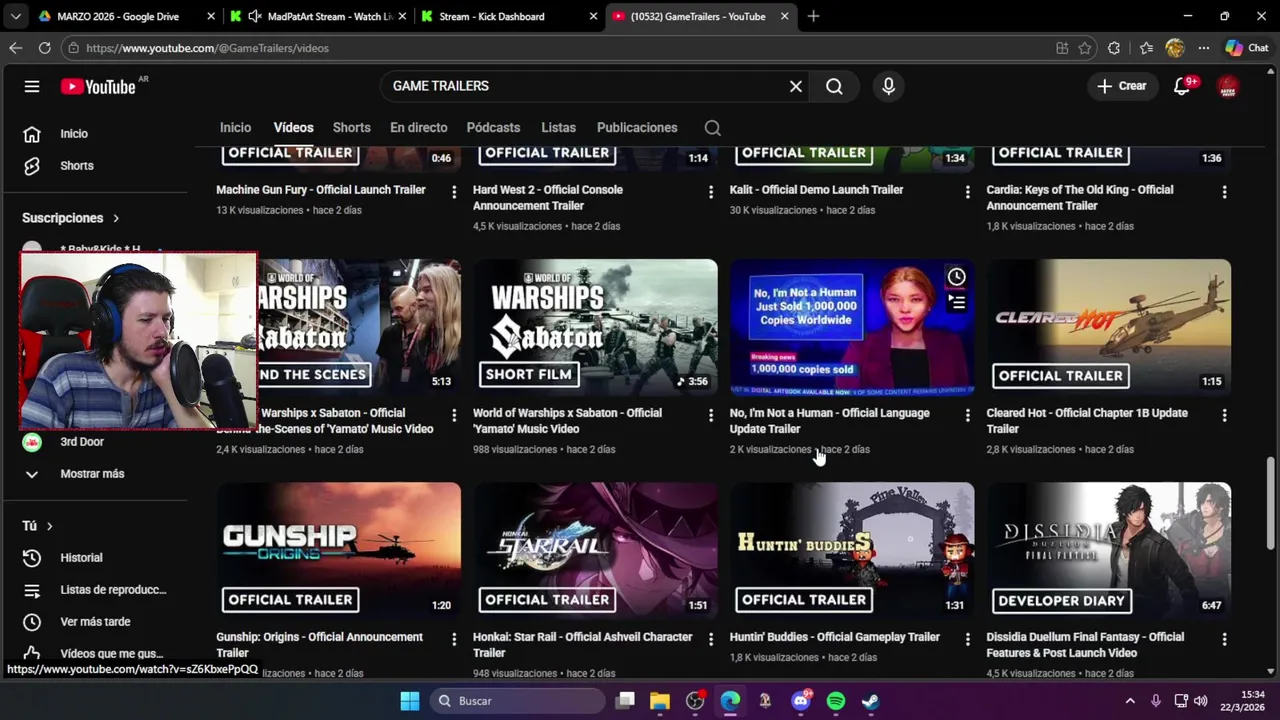
Task: Switch to Inicio channel tab
Action: [235, 128]
